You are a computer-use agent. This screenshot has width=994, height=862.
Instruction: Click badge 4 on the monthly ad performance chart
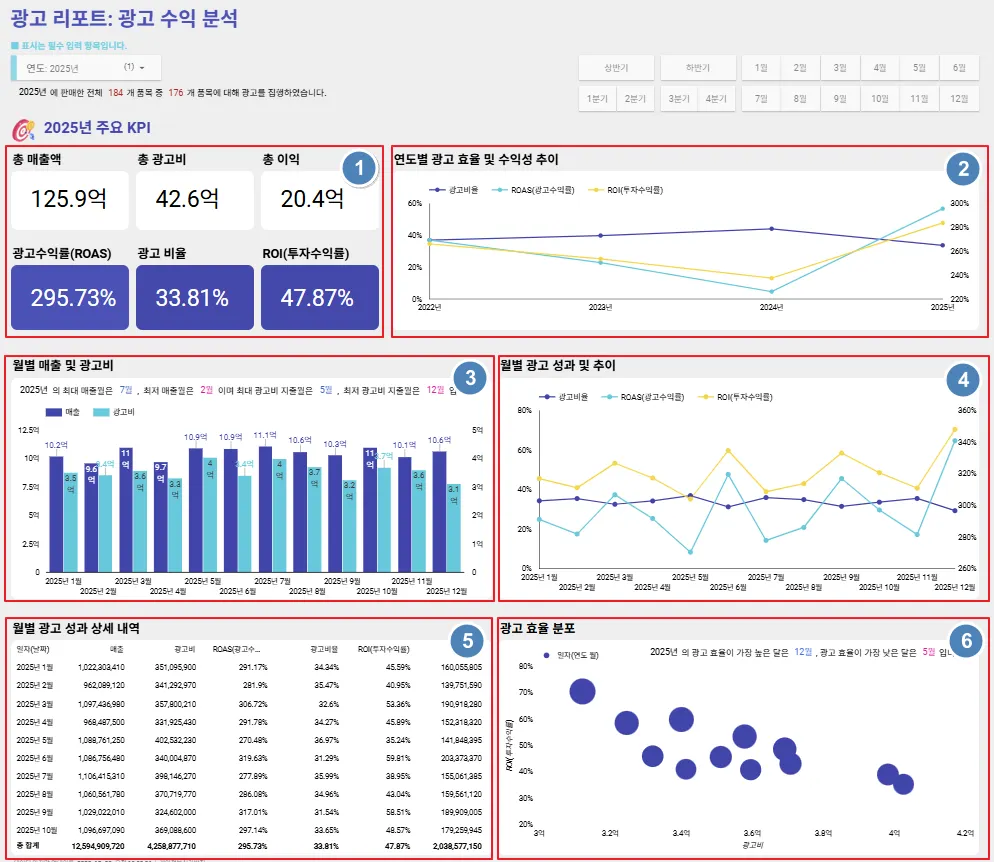coord(963,379)
